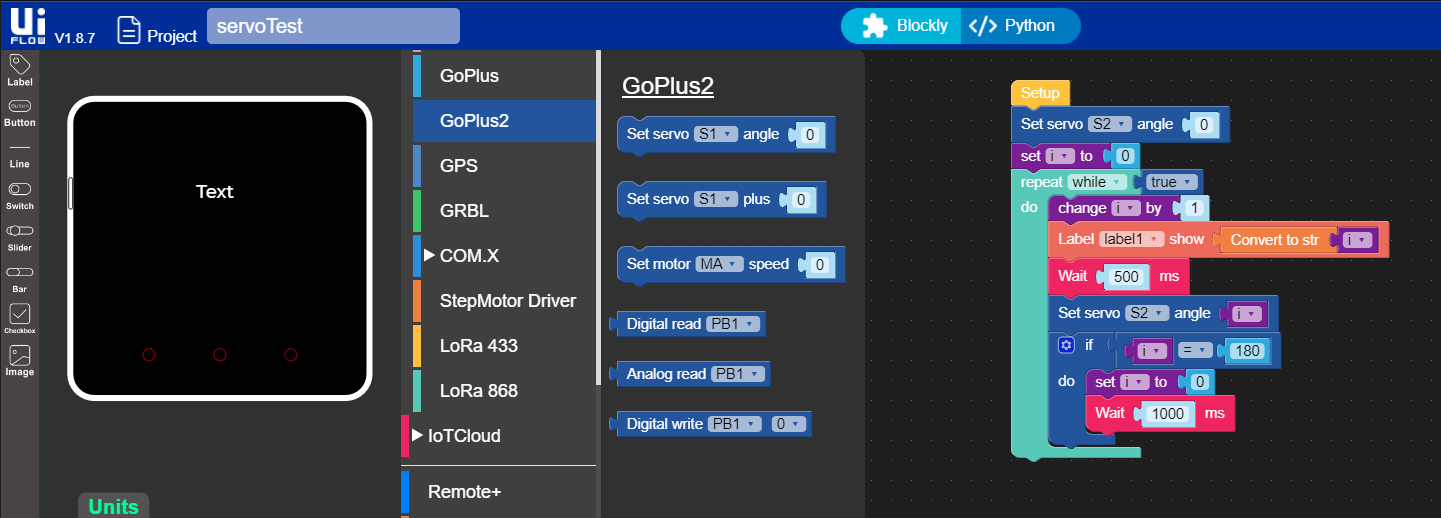Edit the 180 value in if condition
This screenshot has width=1441, height=518.
click(x=1248, y=351)
